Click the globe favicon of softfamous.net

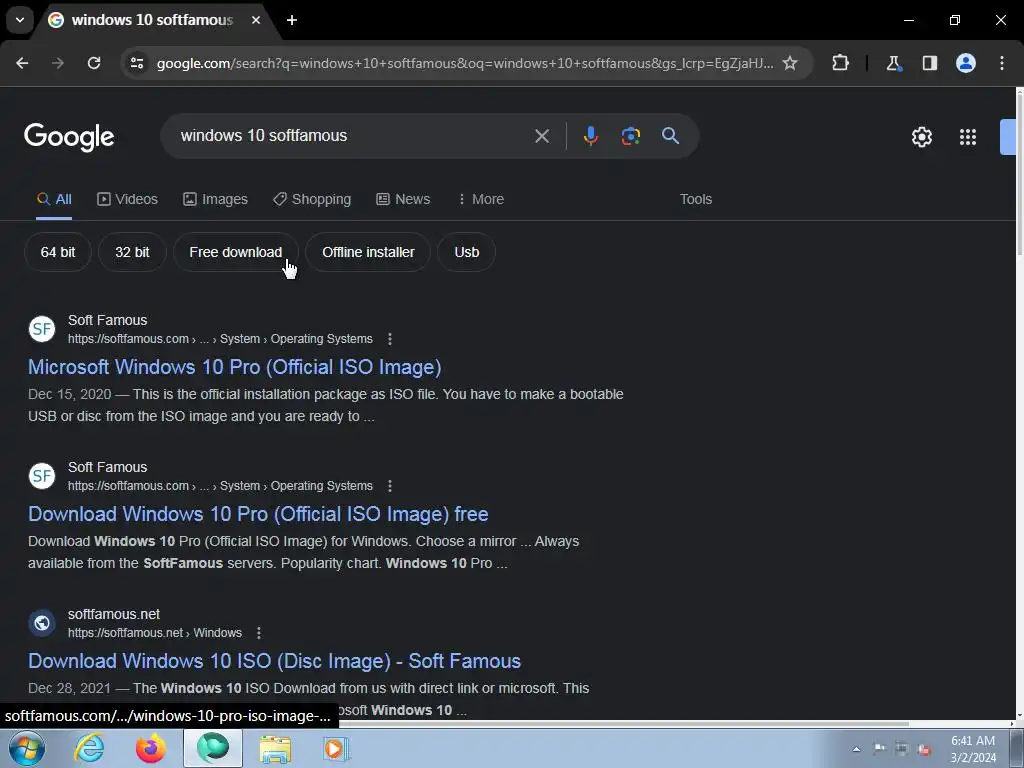tap(42, 622)
